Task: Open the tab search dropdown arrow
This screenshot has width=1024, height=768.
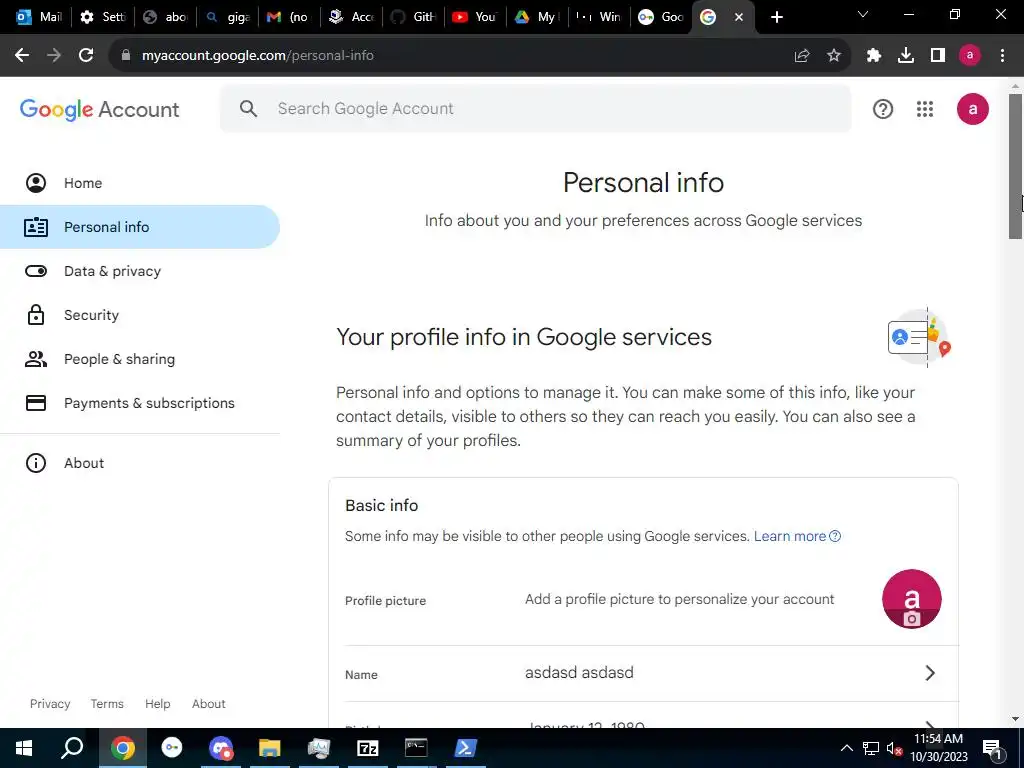Action: (x=863, y=15)
